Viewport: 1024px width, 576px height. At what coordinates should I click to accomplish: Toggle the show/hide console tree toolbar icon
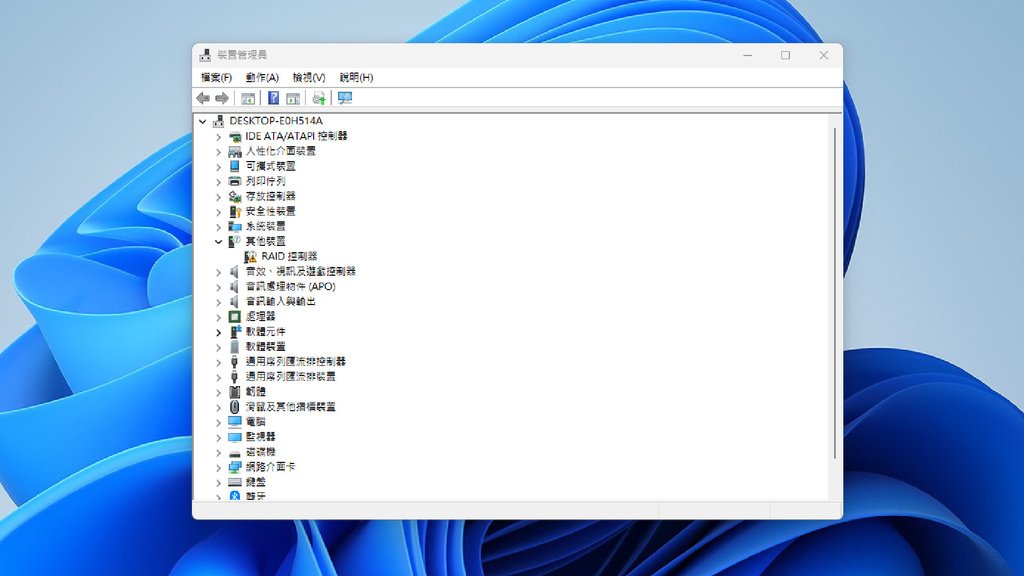click(x=248, y=98)
